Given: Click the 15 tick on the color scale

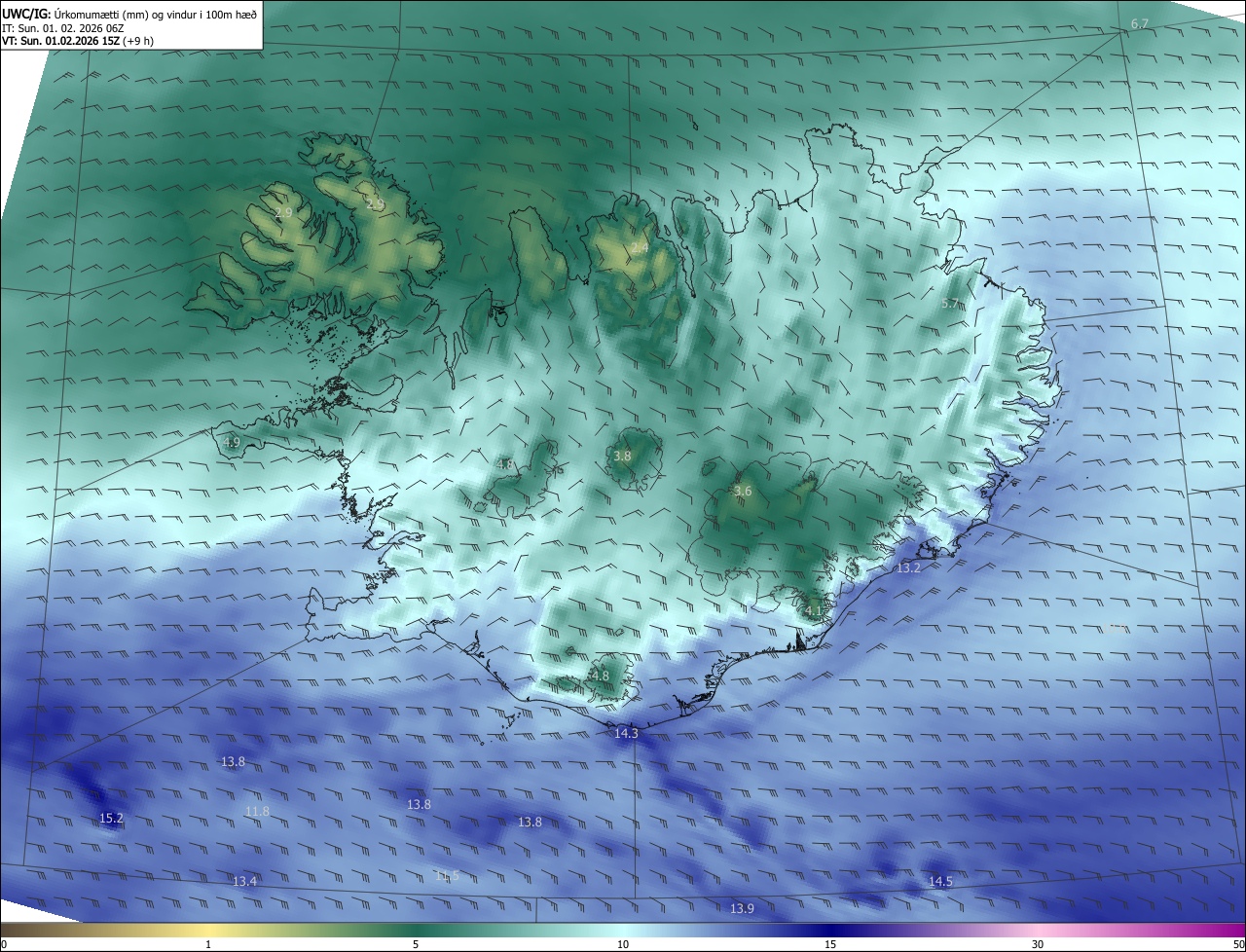Looking at the screenshot, I should coord(830,944).
